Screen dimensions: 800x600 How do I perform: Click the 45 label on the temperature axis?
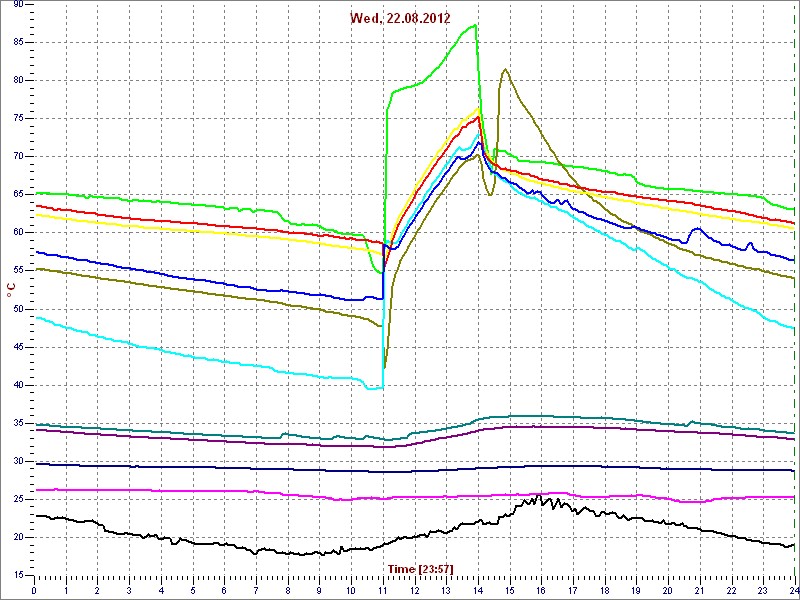(17, 347)
